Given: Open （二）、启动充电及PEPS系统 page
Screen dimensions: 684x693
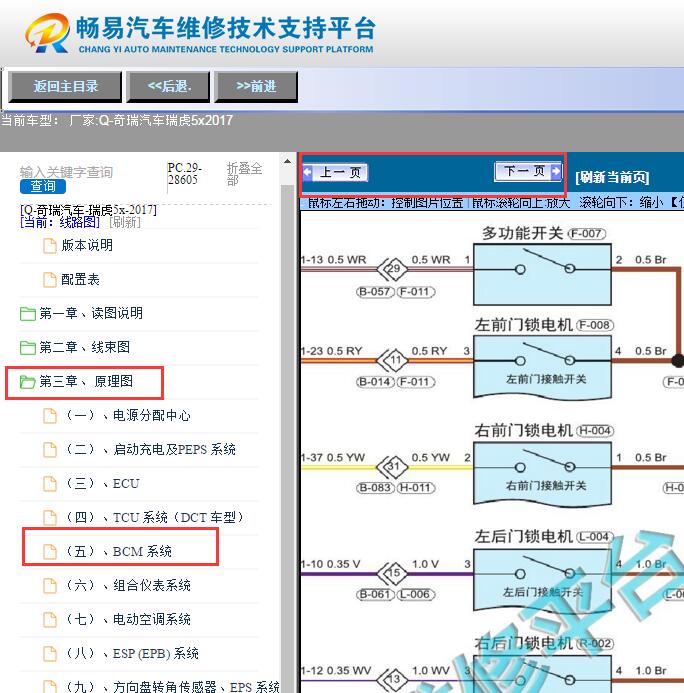Looking at the screenshot, I should 150,449.
